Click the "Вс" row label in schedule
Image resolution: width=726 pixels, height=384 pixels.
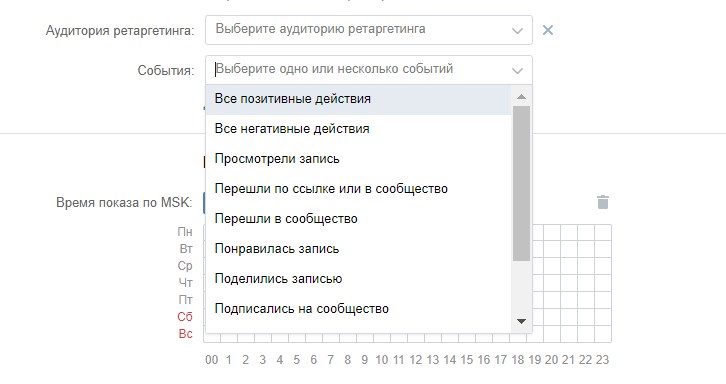point(185,334)
